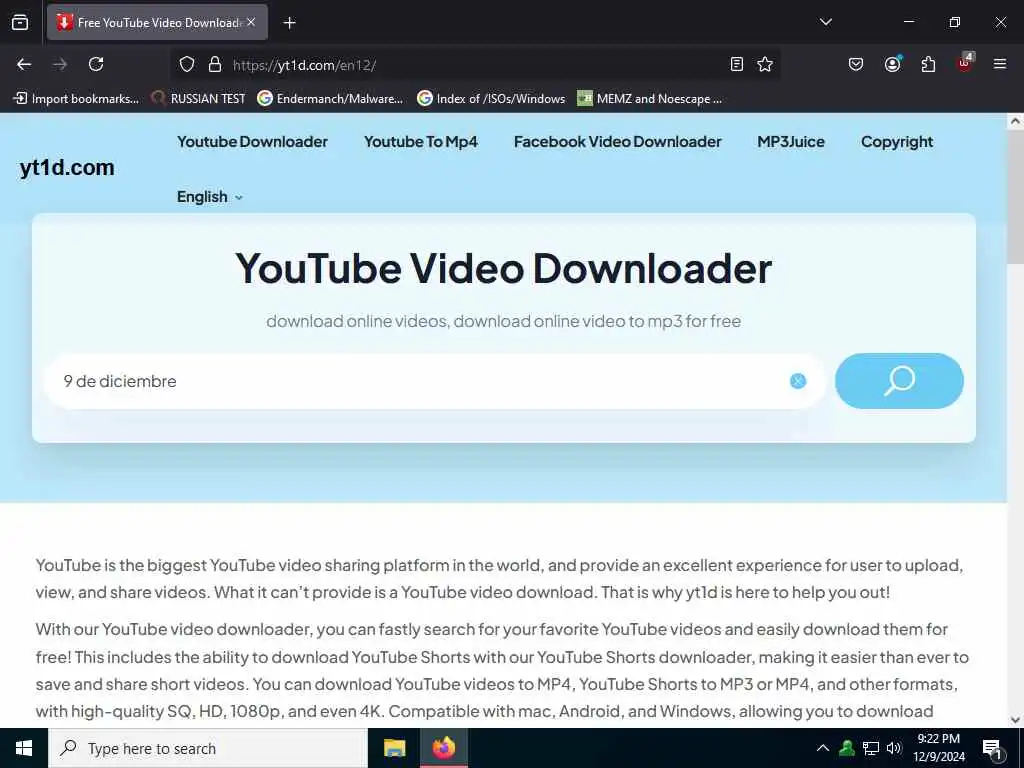This screenshot has width=1024, height=768.
Task: Go to Copyright nav item
Action: (897, 142)
